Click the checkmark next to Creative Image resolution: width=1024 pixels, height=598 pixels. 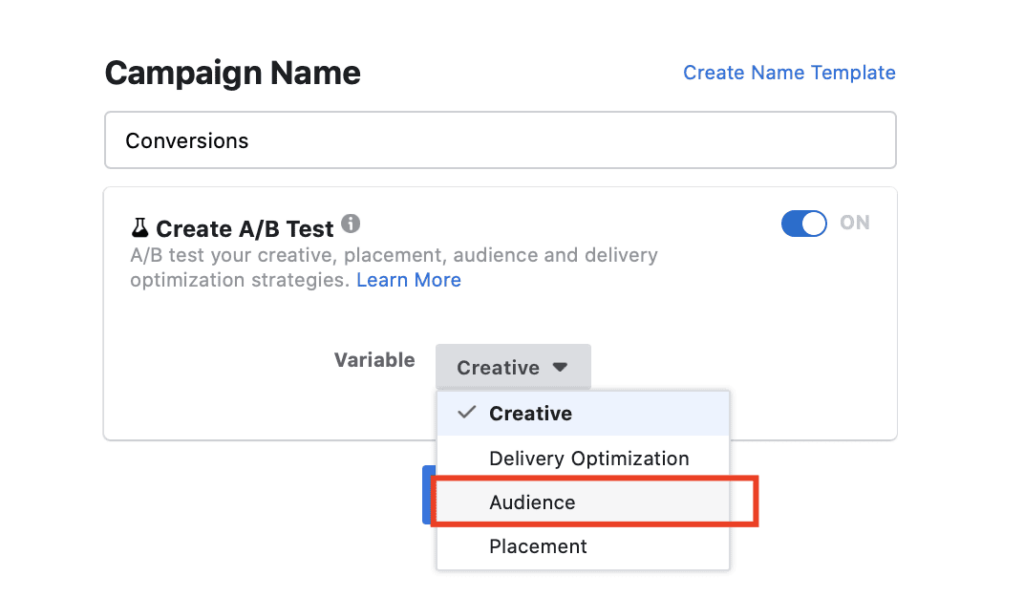click(x=466, y=413)
